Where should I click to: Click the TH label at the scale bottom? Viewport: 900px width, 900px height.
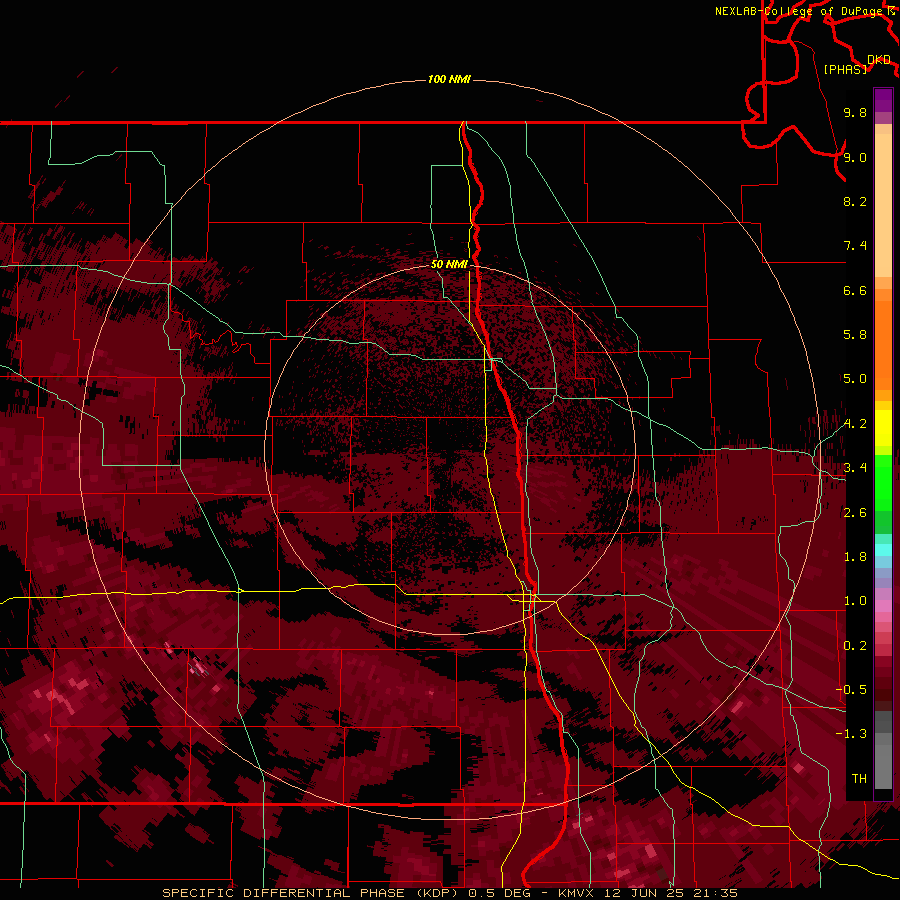click(x=859, y=779)
